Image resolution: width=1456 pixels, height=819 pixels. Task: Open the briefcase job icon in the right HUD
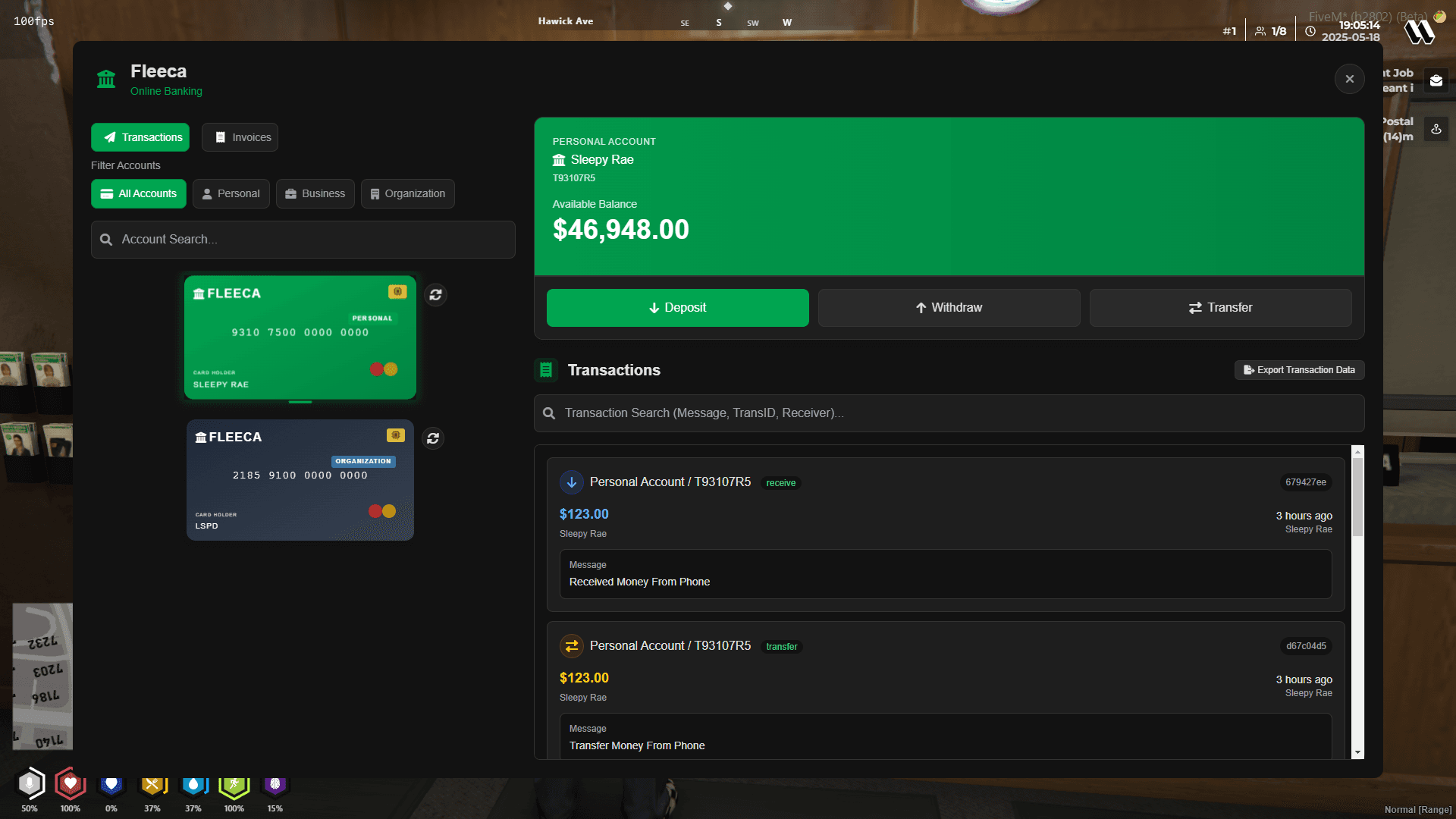click(1436, 80)
